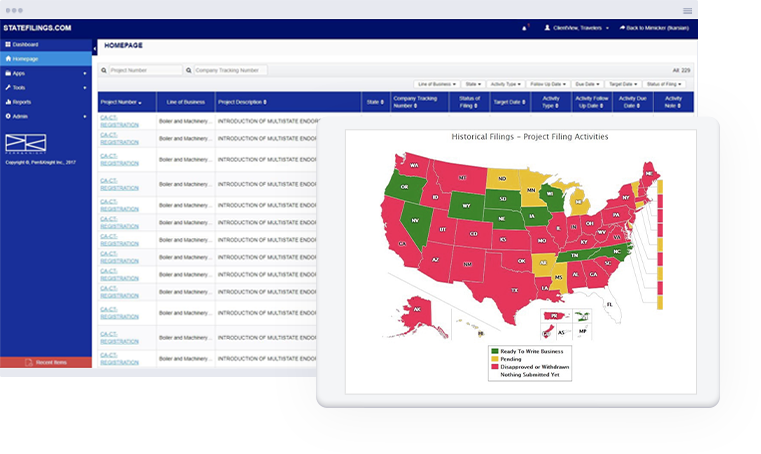
Task: Click the hamburger menu icon at top right
Action: (x=687, y=10)
